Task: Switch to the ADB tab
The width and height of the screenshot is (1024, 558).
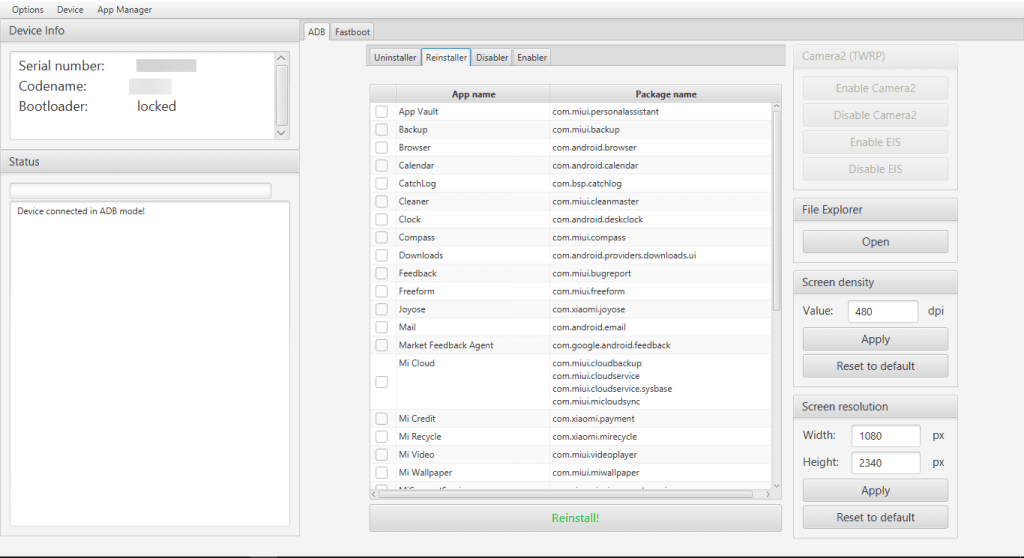Action: click(317, 31)
